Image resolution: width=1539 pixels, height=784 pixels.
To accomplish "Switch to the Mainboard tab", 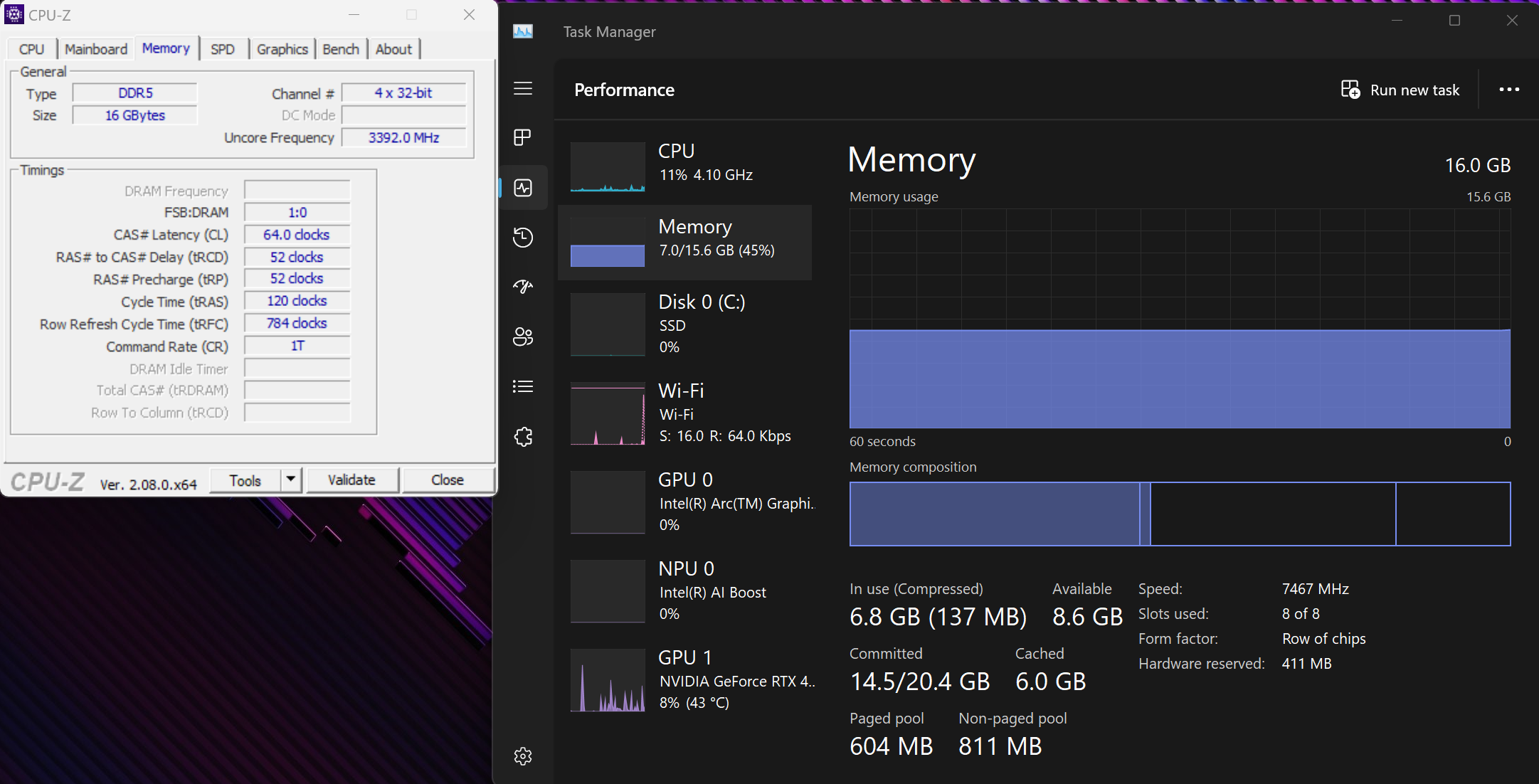I will (x=96, y=49).
